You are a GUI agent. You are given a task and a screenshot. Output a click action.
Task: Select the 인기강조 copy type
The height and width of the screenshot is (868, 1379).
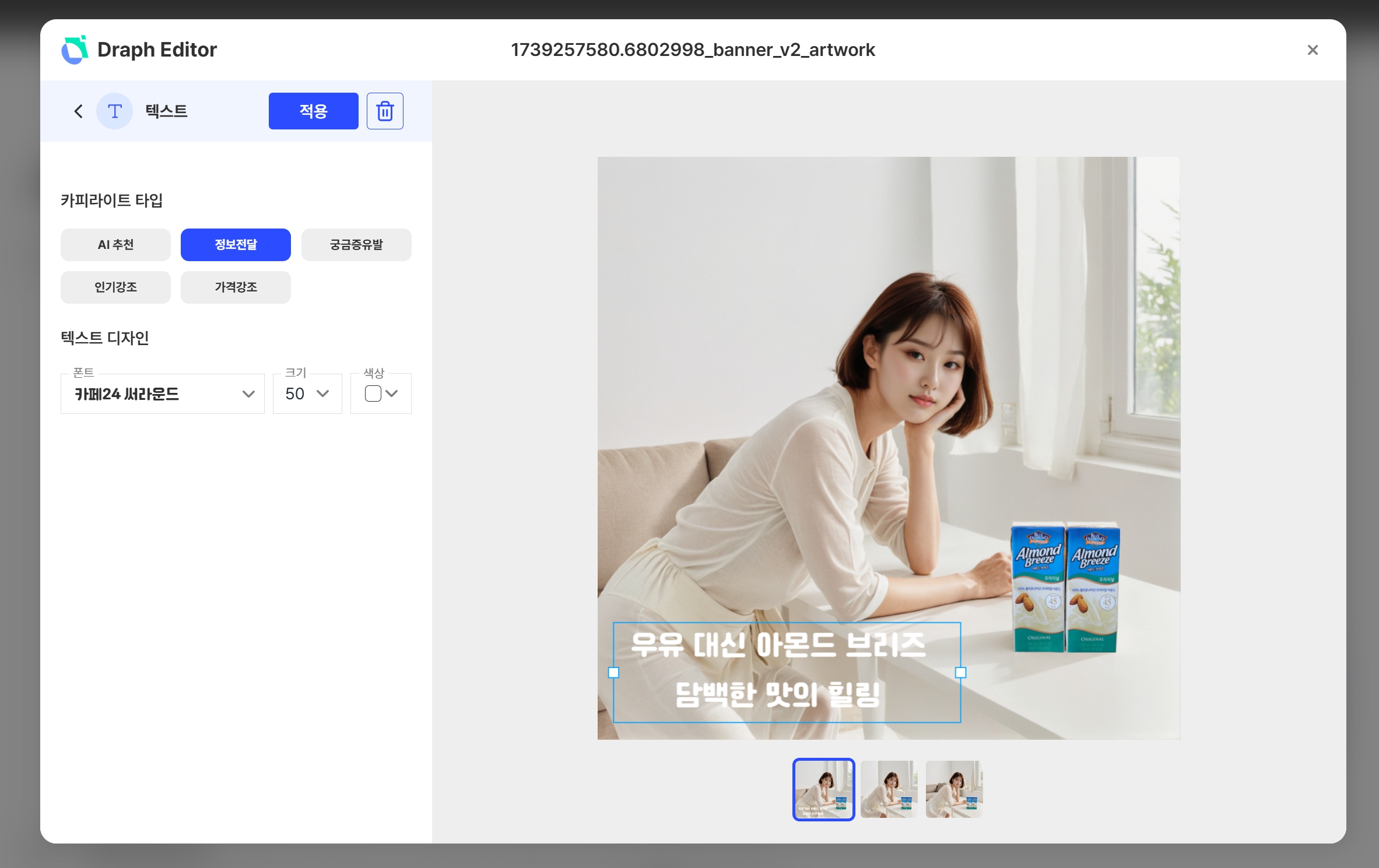[115, 287]
